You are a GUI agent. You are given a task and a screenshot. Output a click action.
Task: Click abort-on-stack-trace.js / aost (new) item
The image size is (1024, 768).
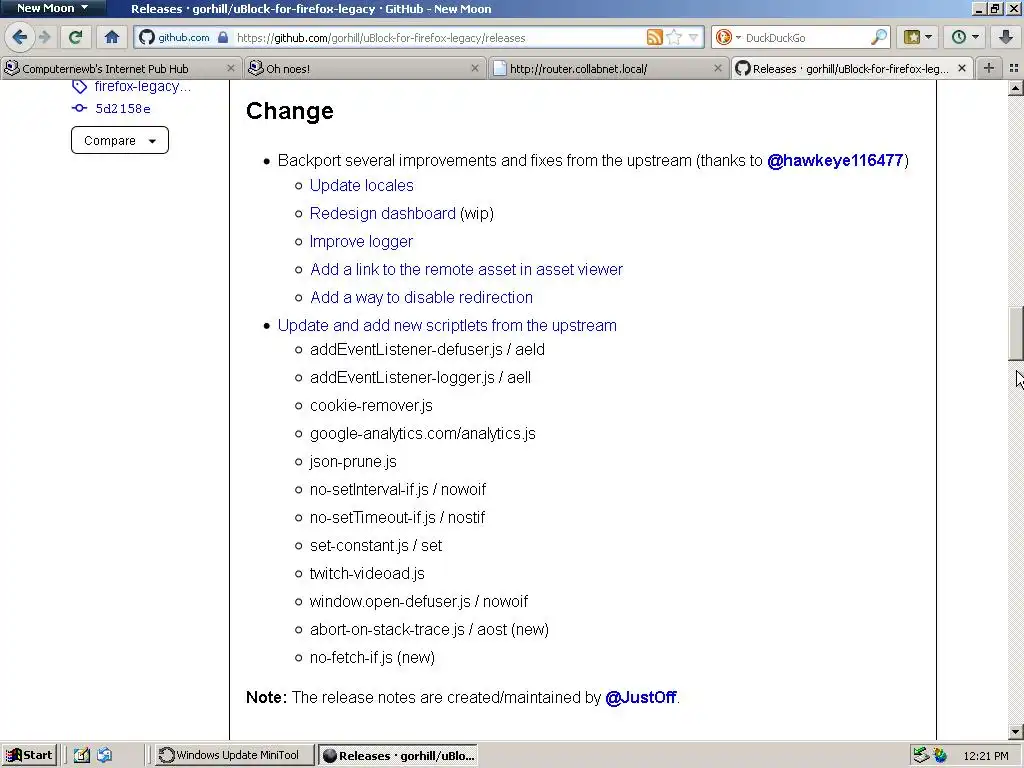coord(429,630)
